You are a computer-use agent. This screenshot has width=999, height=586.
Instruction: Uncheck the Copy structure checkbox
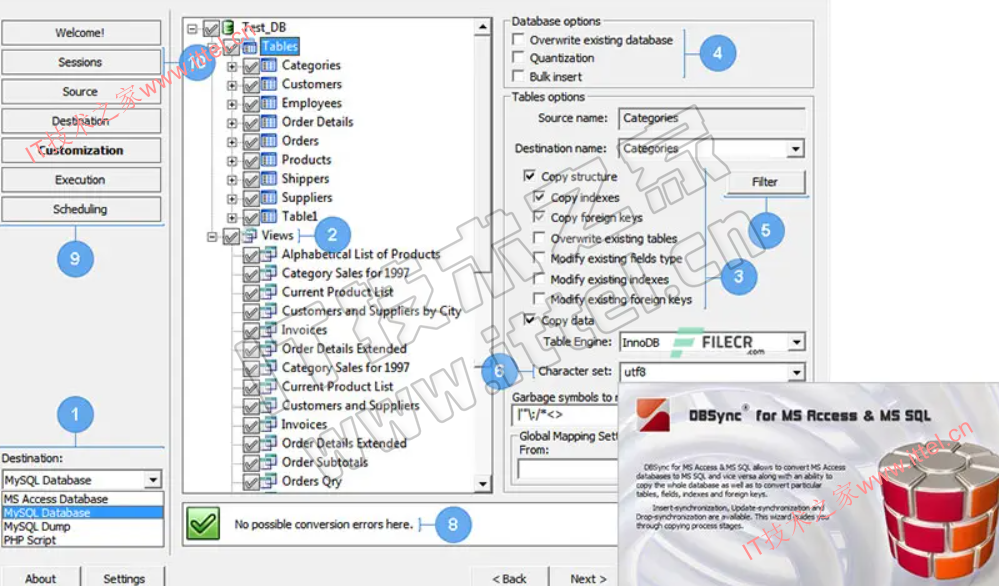coord(529,176)
